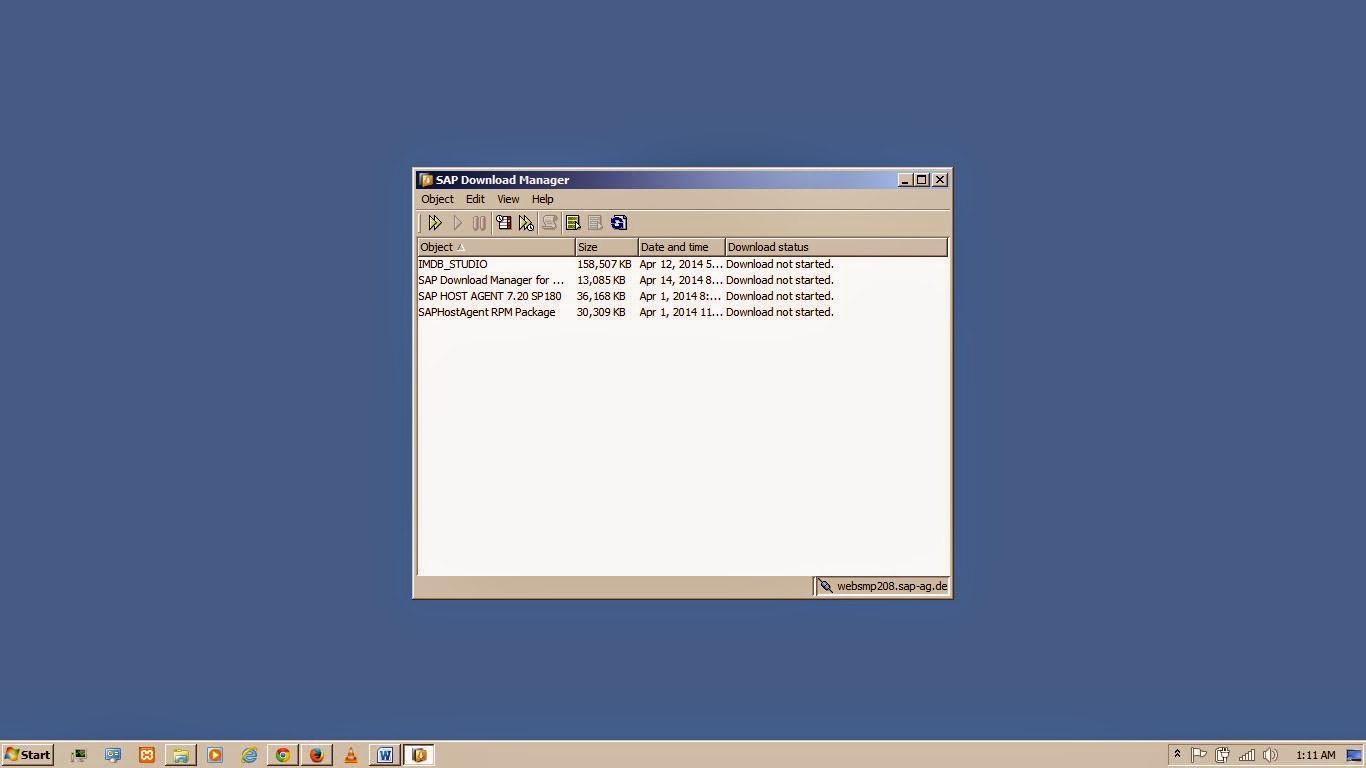Click the grayed single-arrow Start download icon
Viewport: 1366px width, 768px height.
tap(458, 223)
